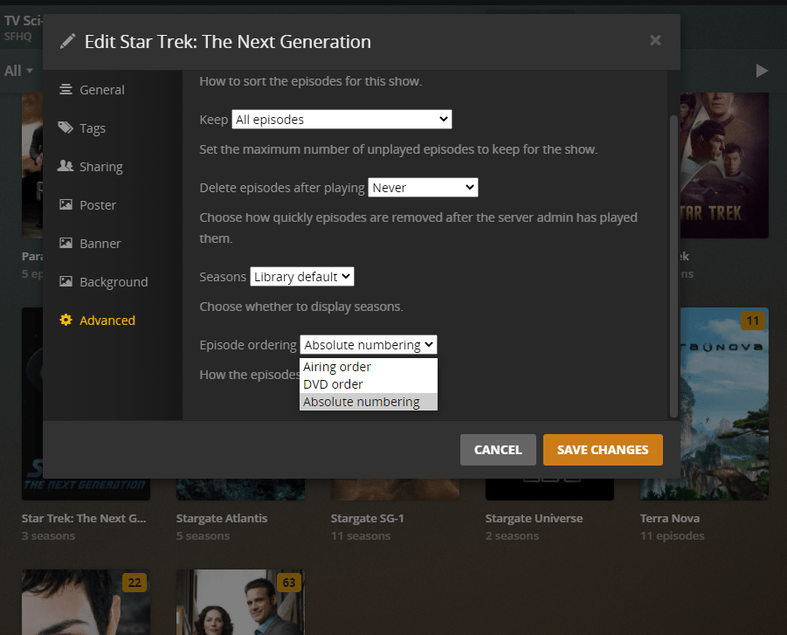Click the poster with 22 badge
Screen dimensions: 787x635
[86, 602]
